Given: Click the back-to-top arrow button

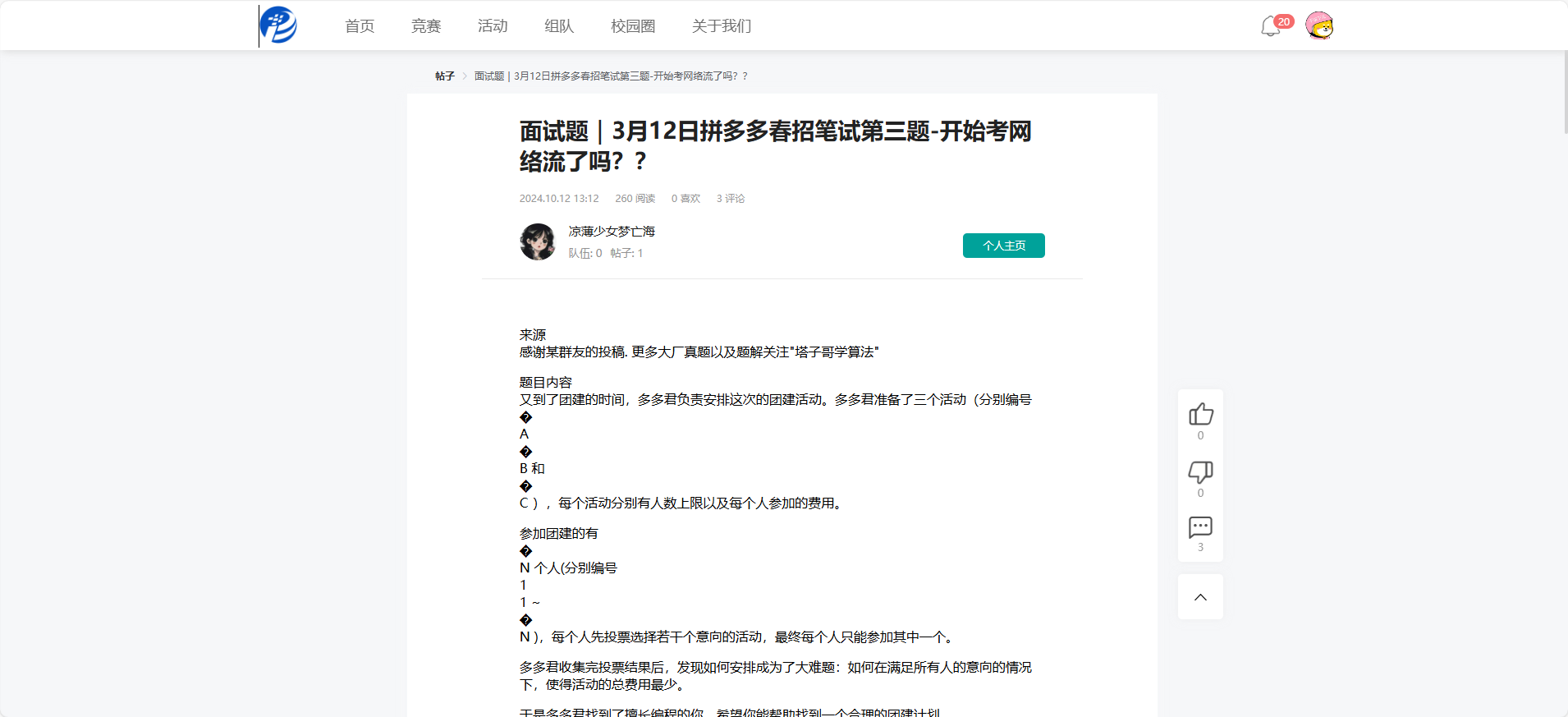Looking at the screenshot, I should (1200, 597).
